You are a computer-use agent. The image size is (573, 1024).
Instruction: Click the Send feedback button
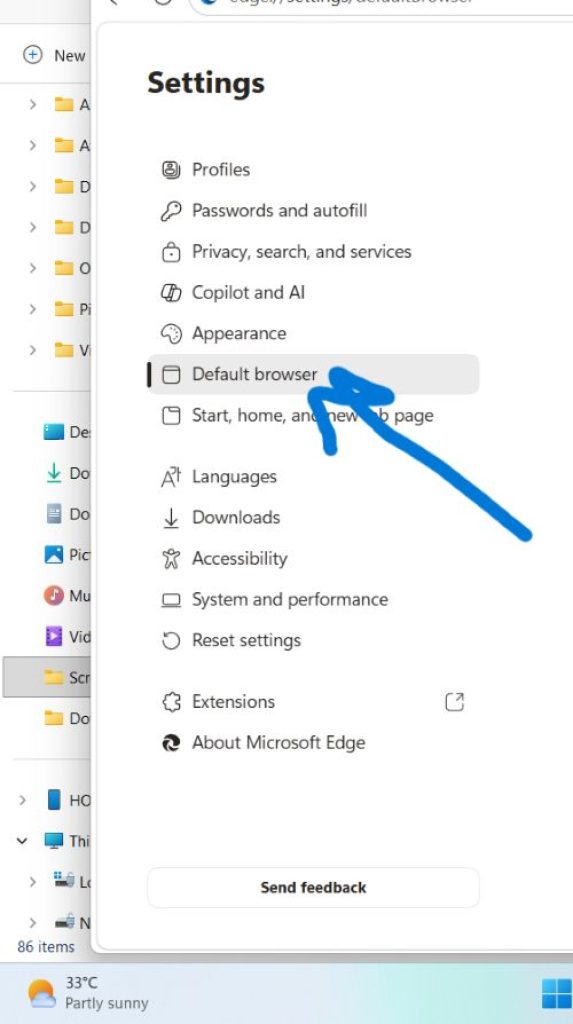[x=313, y=888]
